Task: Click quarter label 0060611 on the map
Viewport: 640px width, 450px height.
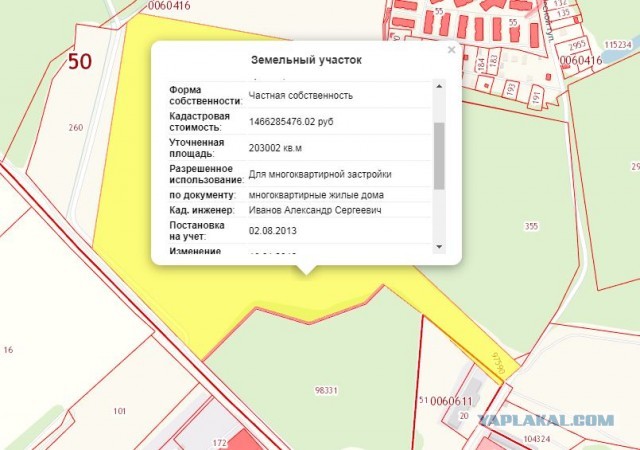Action: [451, 401]
